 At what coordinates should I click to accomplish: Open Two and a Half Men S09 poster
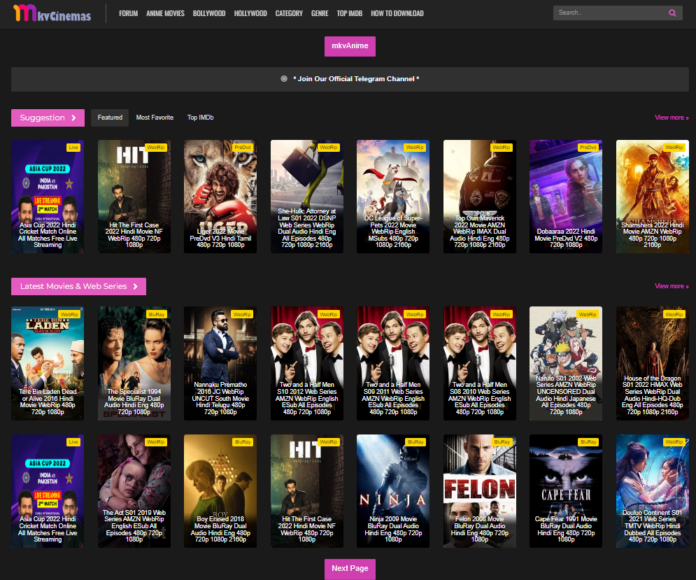point(393,363)
